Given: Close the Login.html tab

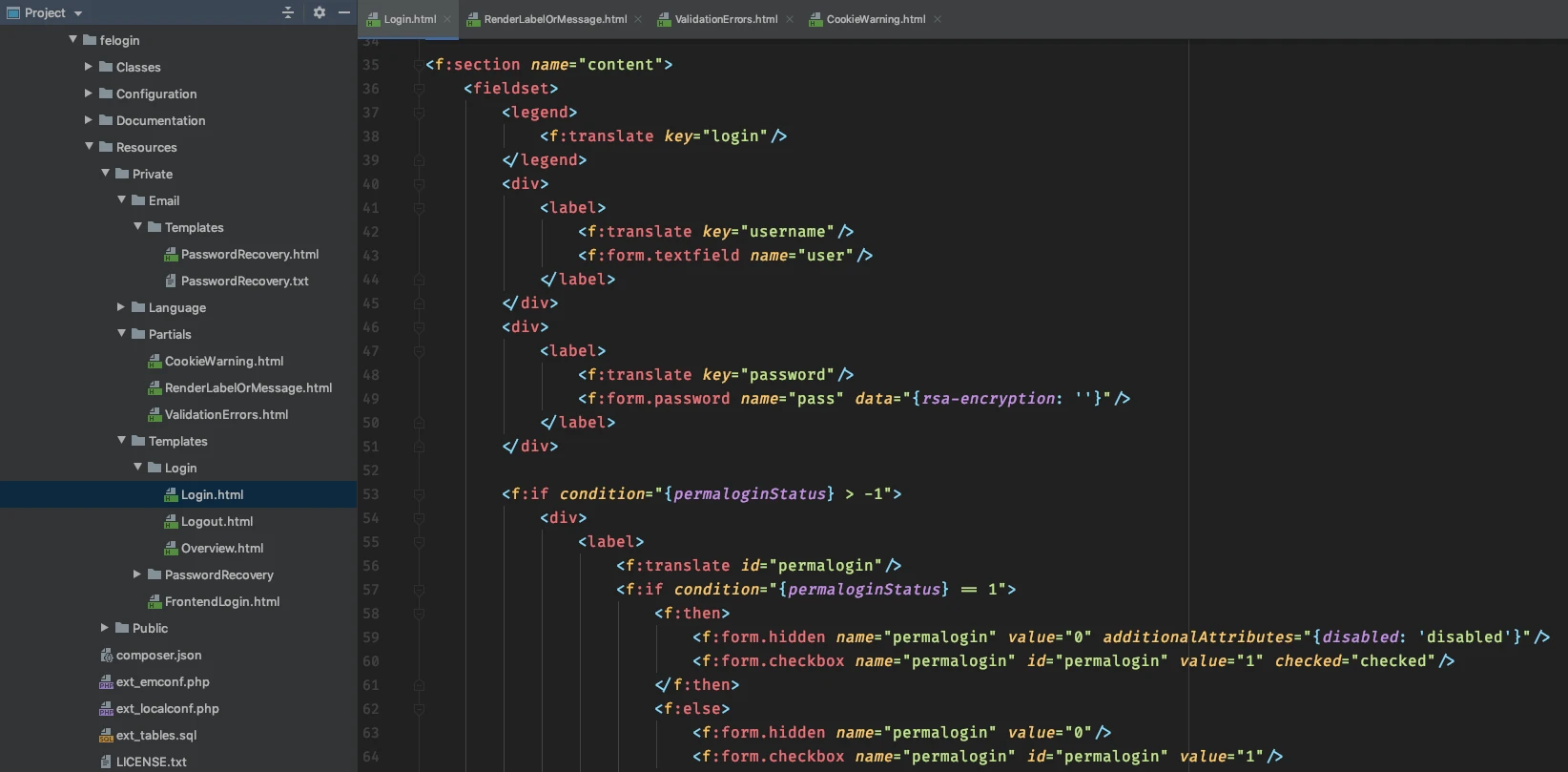Looking at the screenshot, I should click(x=447, y=19).
